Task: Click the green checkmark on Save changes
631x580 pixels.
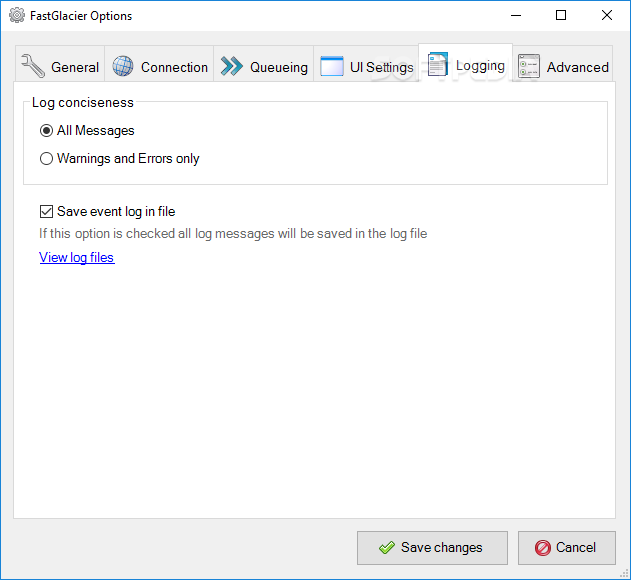Action: (387, 547)
